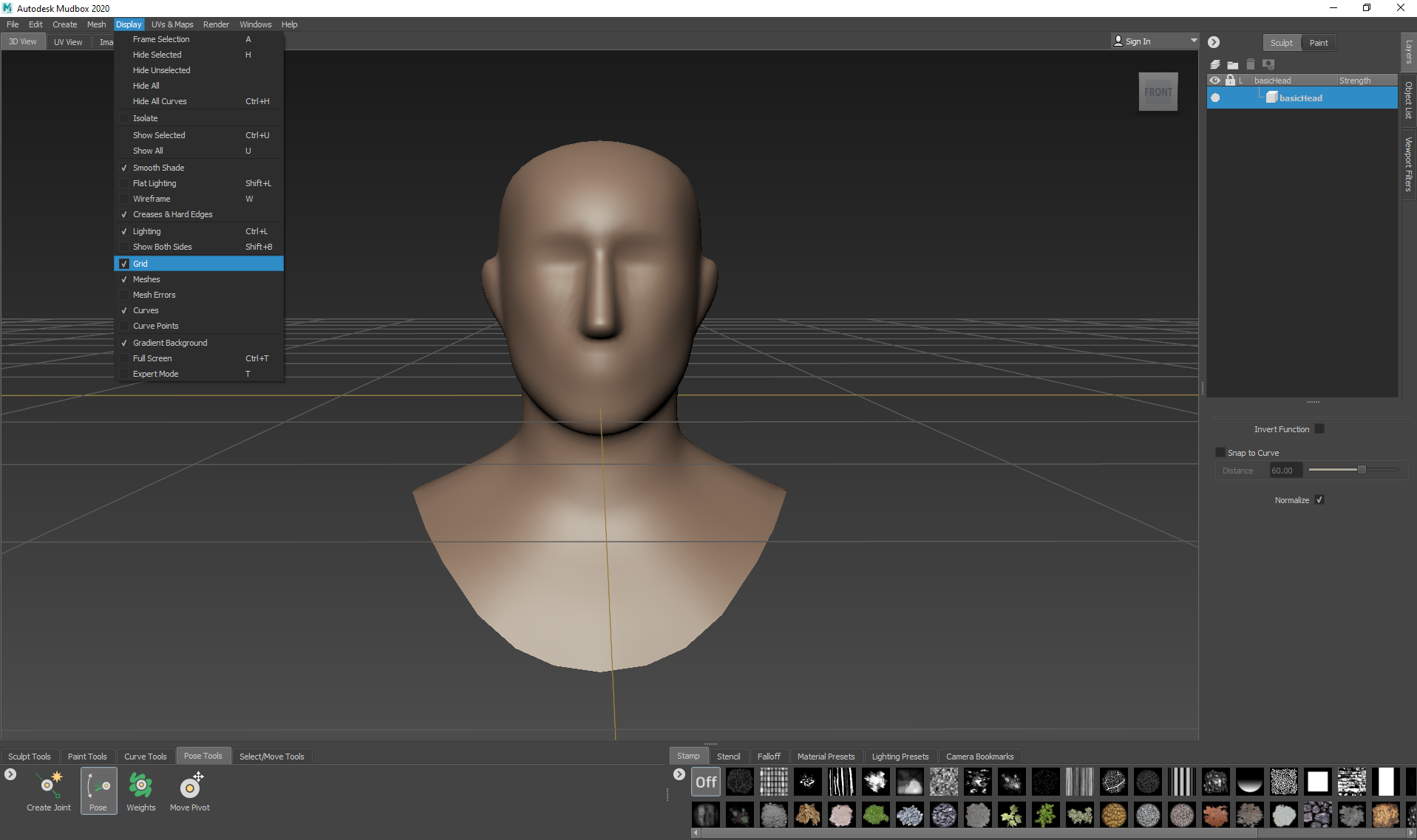Select the green bush stamp
The width and height of the screenshot is (1417, 840).
[x=876, y=815]
